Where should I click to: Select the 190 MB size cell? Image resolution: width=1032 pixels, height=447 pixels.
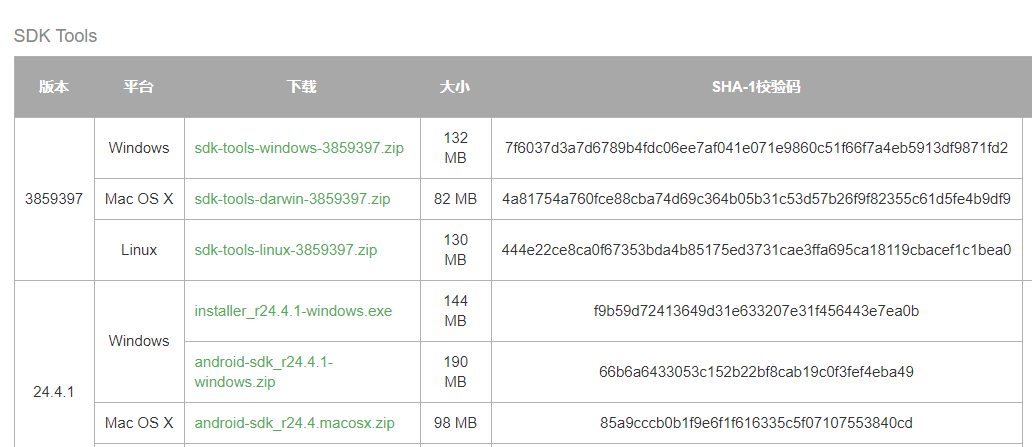click(x=455, y=372)
